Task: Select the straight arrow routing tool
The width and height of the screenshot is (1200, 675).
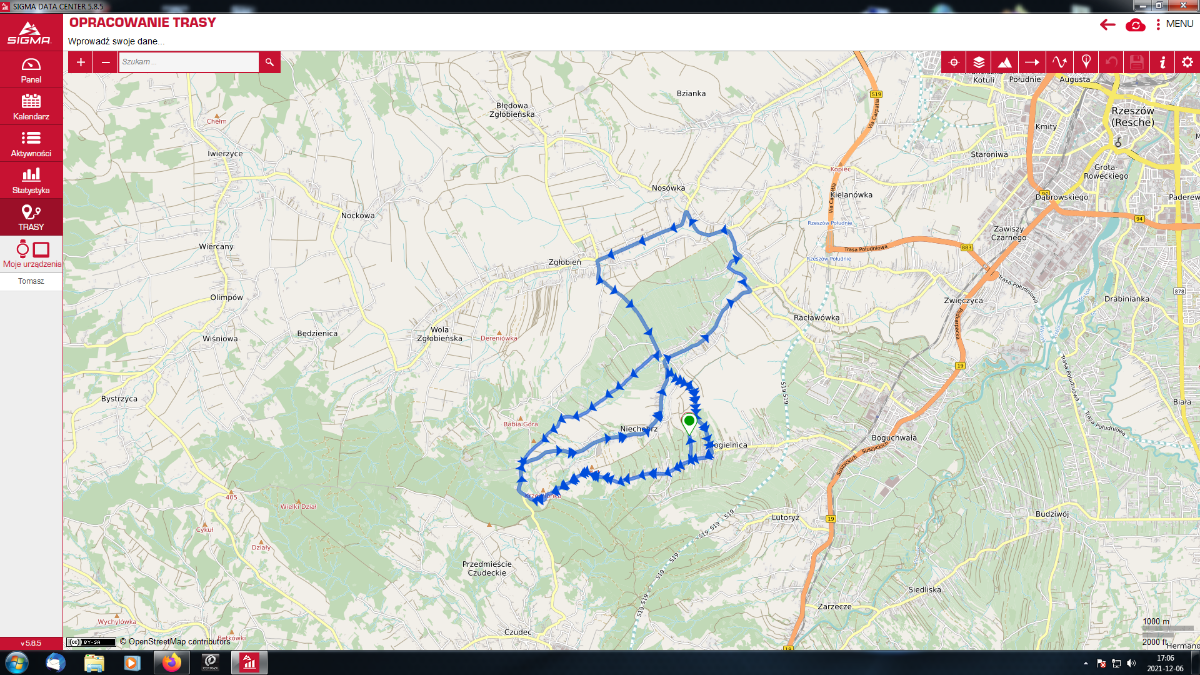Action: [x=1032, y=62]
